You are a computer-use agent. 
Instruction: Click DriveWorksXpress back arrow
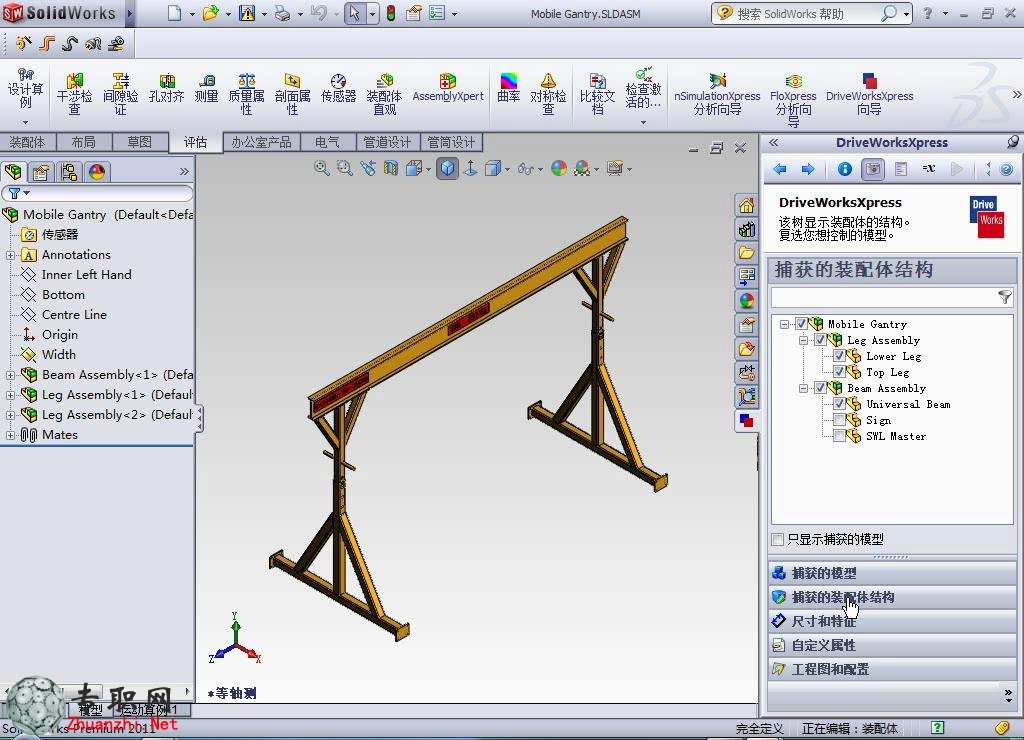[779, 169]
